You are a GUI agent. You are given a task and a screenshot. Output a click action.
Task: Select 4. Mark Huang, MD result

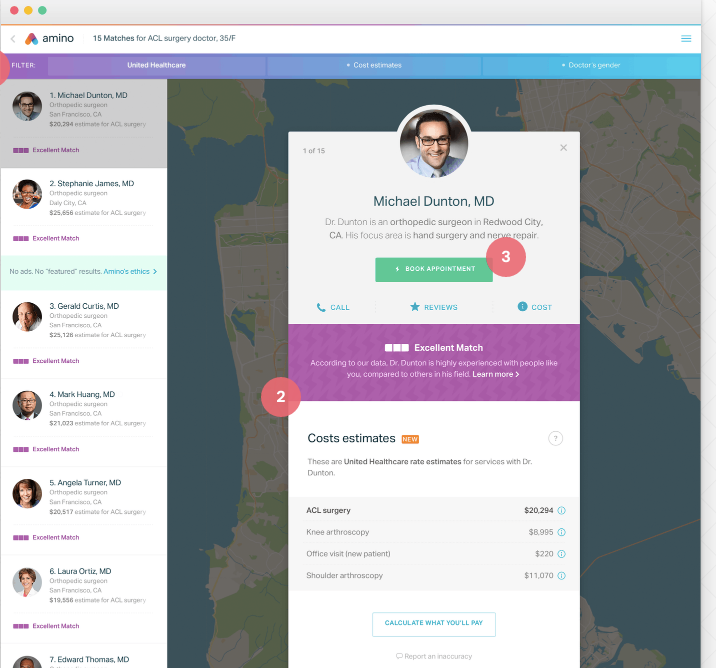click(x=84, y=422)
